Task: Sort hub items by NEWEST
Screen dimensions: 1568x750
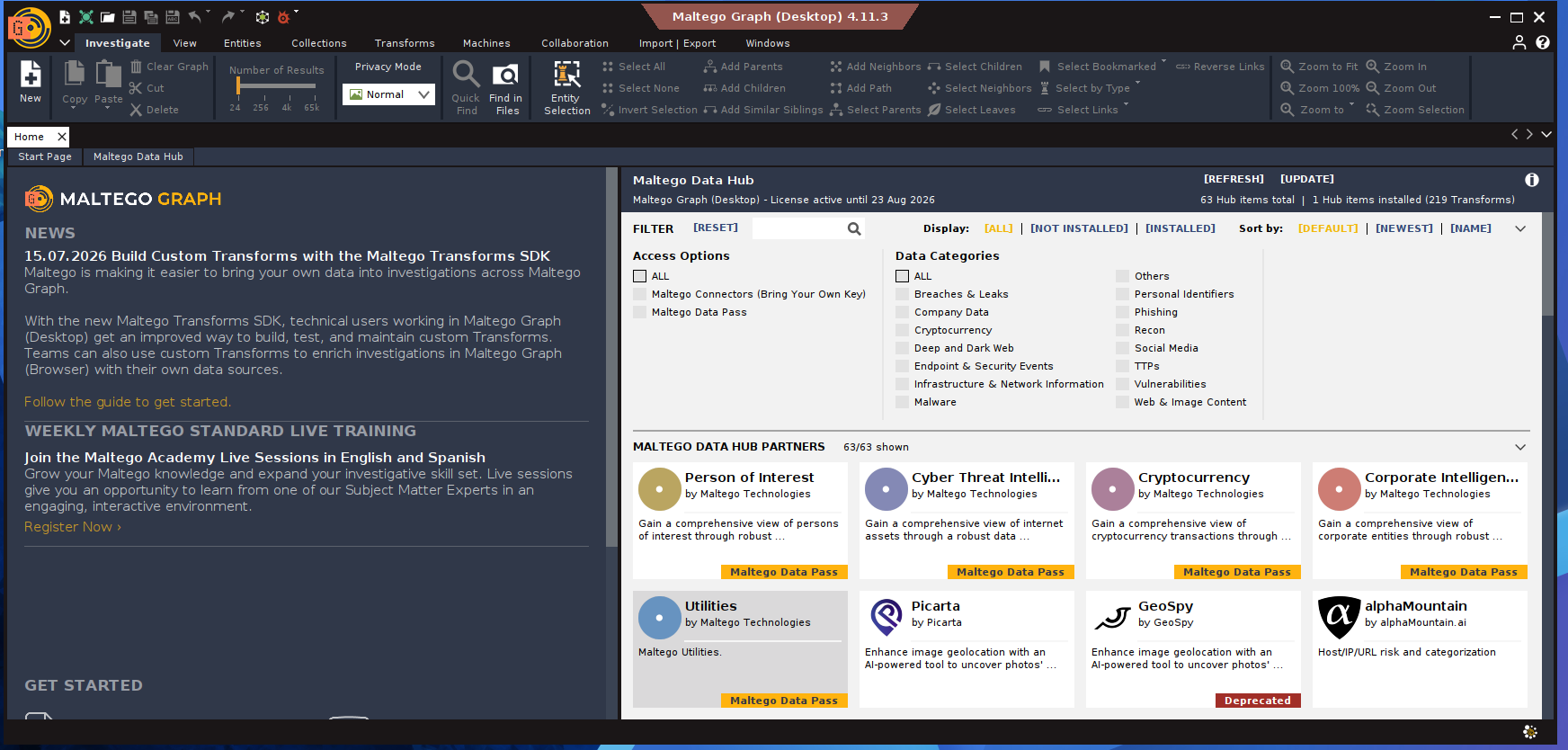Action: coord(1404,228)
